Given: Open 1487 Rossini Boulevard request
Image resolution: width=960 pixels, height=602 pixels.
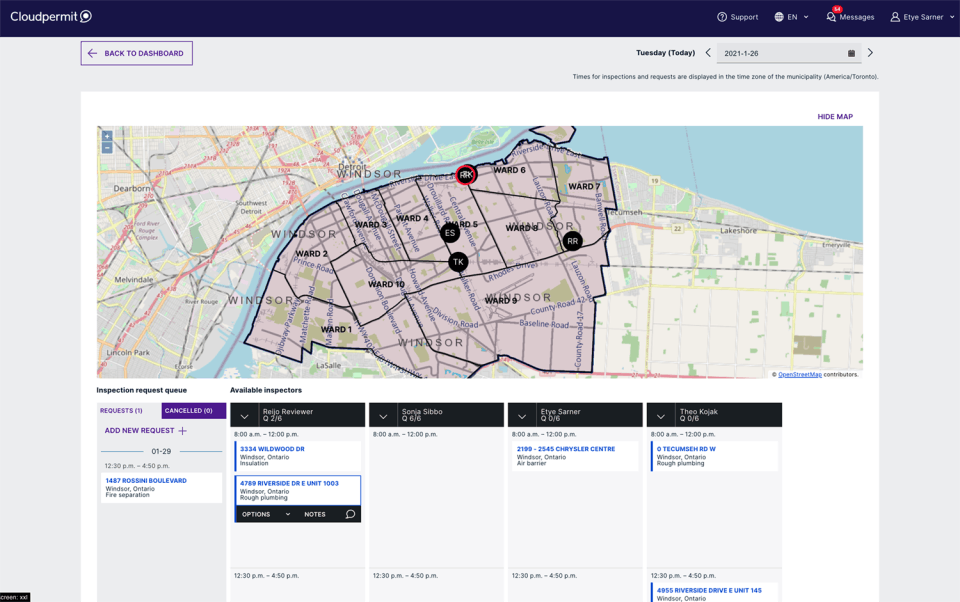Looking at the screenshot, I should [x=146, y=481].
